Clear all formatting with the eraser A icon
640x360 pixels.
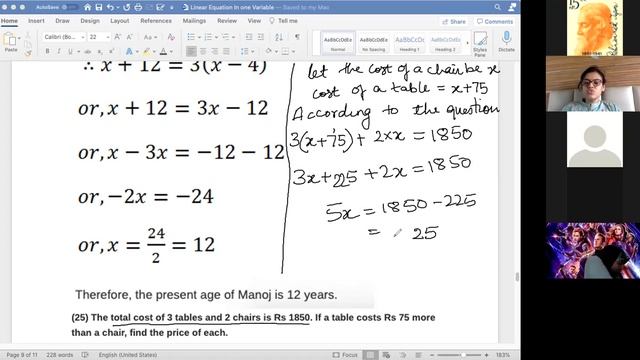[x=171, y=37]
